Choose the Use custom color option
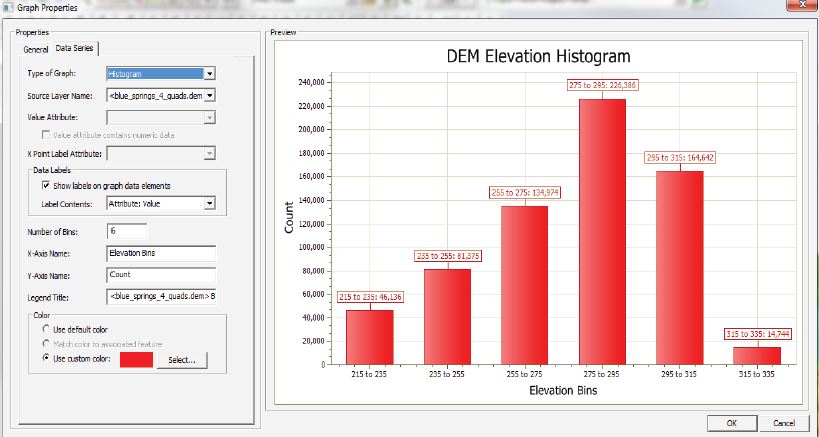 pyautogui.click(x=46, y=358)
